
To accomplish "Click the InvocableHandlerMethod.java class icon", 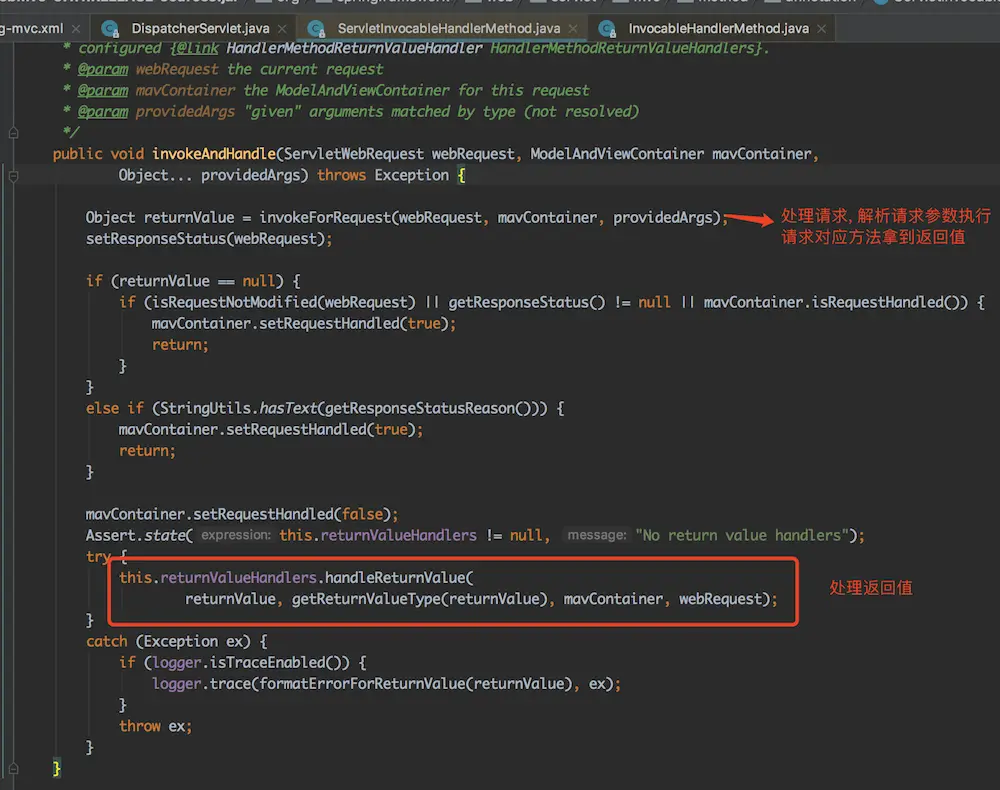I will coord(608,29).
